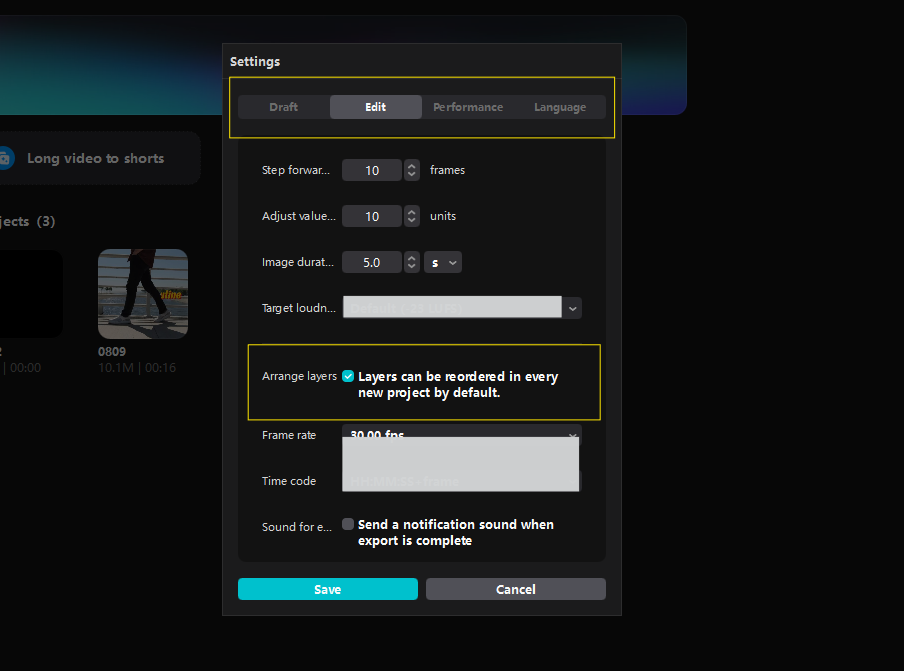Switch to the Draft tab
The width and height of the screenshot is (904, 671).
coord(284,107)
